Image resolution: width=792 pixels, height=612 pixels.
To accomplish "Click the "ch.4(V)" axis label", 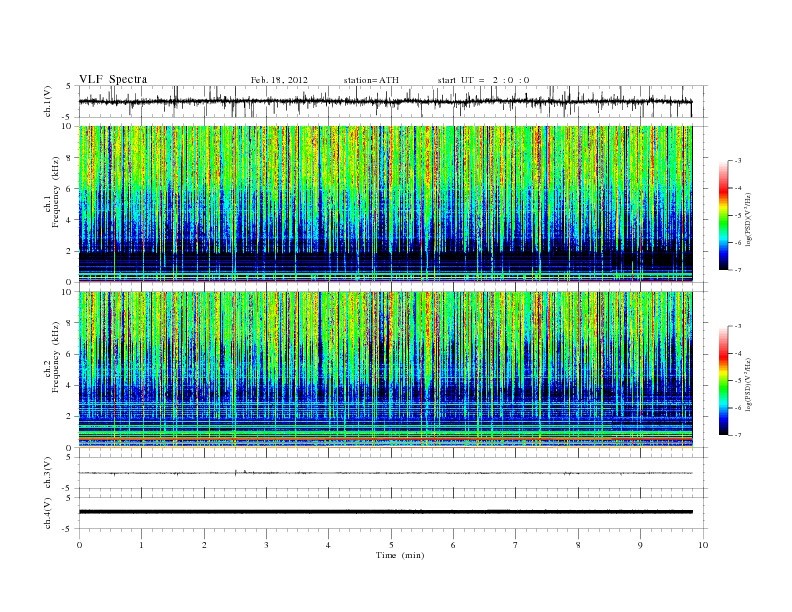I will coord(47,514).
